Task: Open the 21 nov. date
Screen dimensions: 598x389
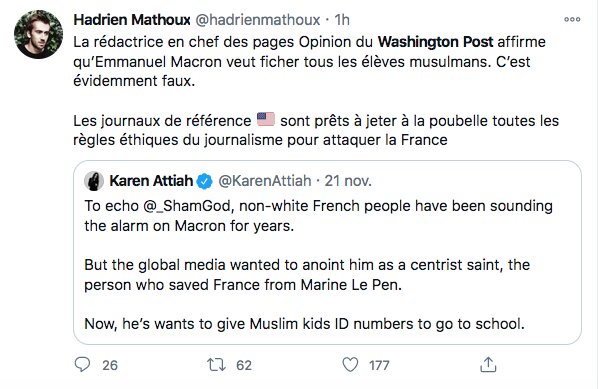Action: tap(348, 181)
